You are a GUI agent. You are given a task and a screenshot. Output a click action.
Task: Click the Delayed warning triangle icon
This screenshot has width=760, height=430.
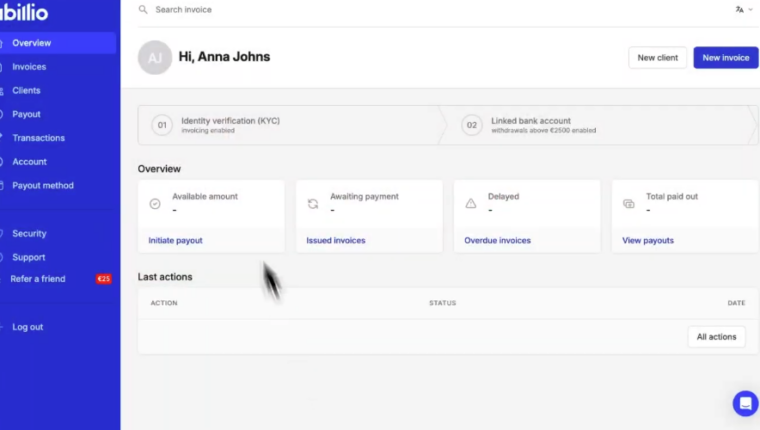[x=471, y=204]
